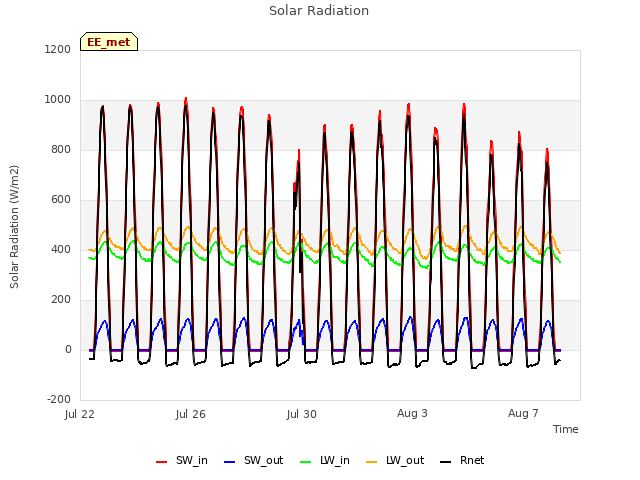Click the black Rnet legend swatch
This screenshot has width=640, height=480.
(445, 462)
